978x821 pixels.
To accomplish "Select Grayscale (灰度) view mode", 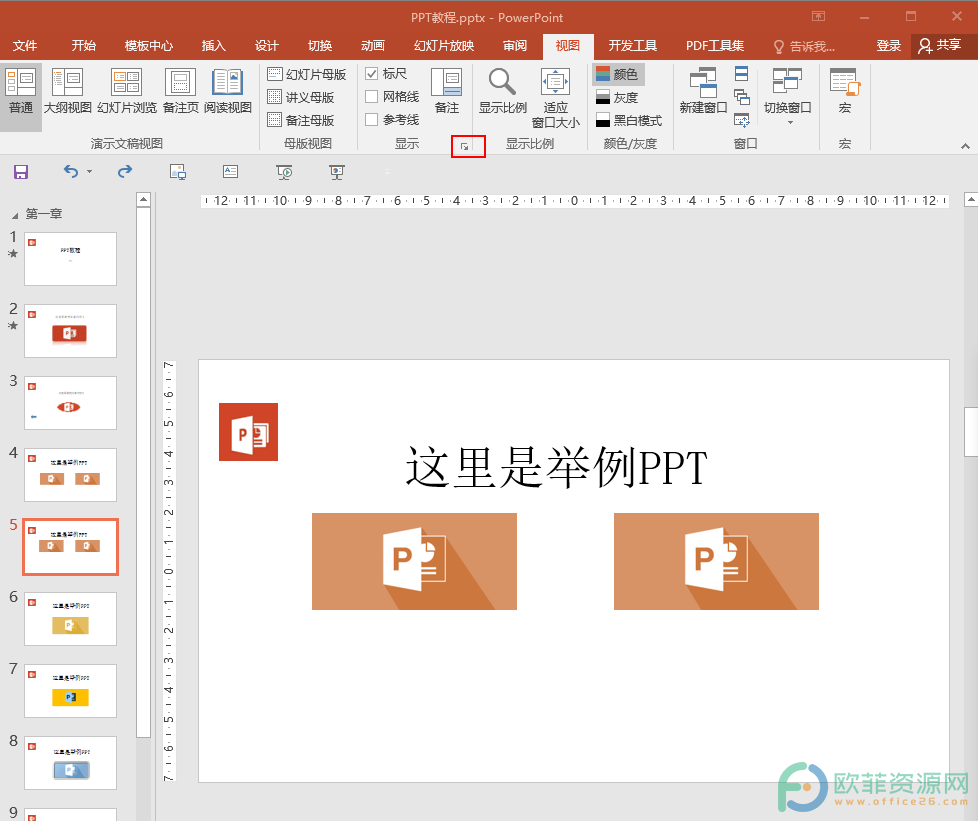I will (x=617, y=97).
